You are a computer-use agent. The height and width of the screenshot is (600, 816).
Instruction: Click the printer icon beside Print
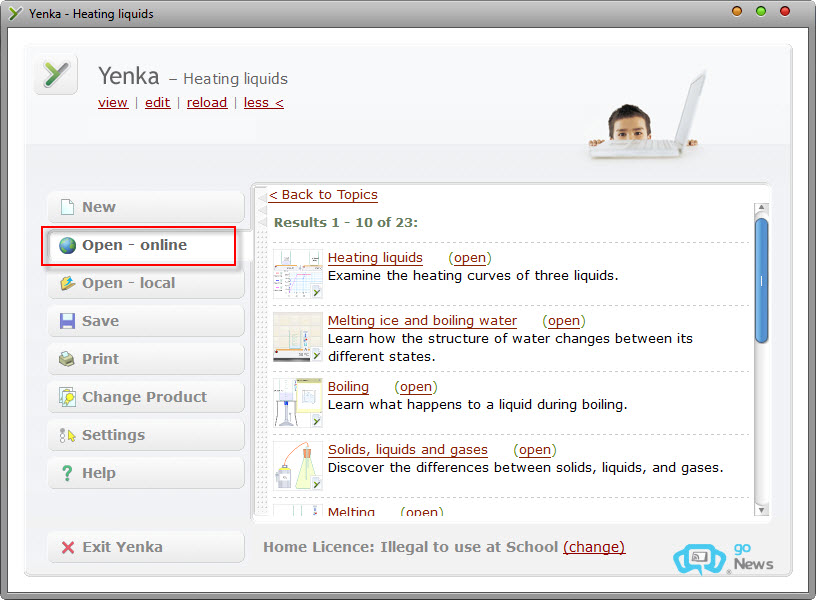pyautogui.click(x=67, y=359)
